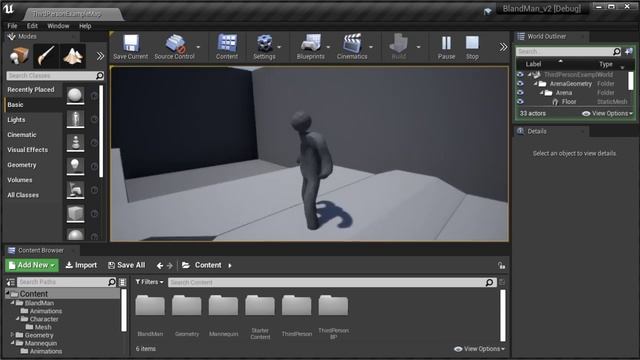Open the File menu
This screenshot has height=360, width=640.
click(12, 26)
